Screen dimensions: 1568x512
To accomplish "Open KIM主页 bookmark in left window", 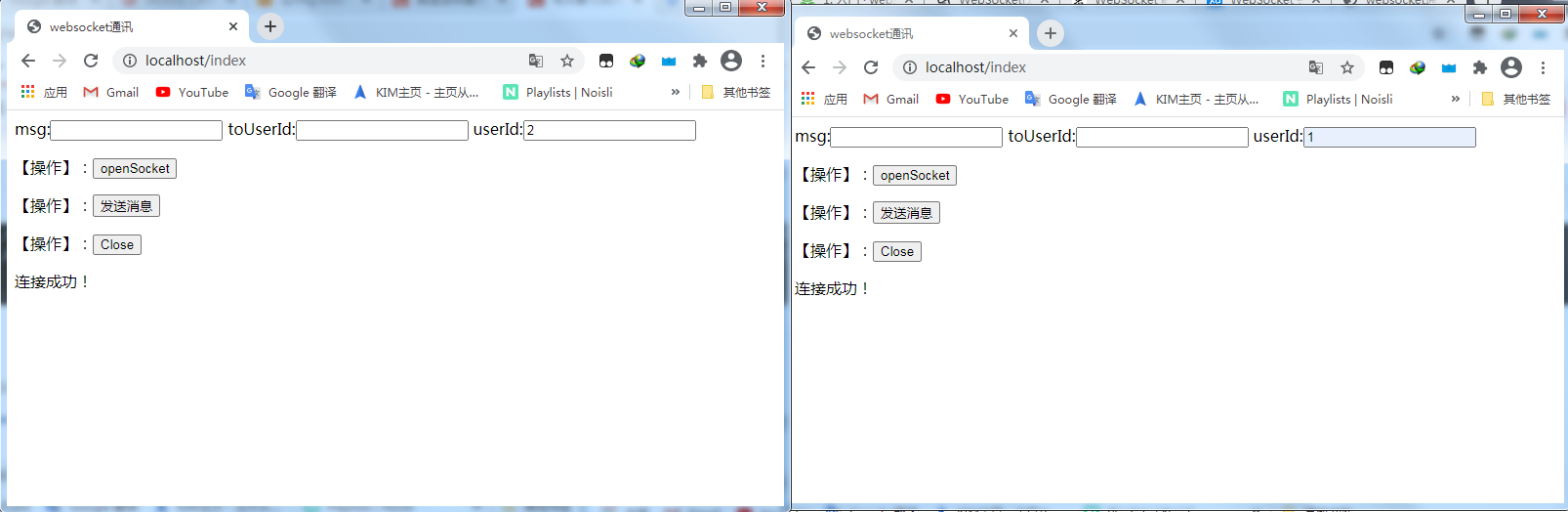I will pyautogui.click(x=416, y=92).
